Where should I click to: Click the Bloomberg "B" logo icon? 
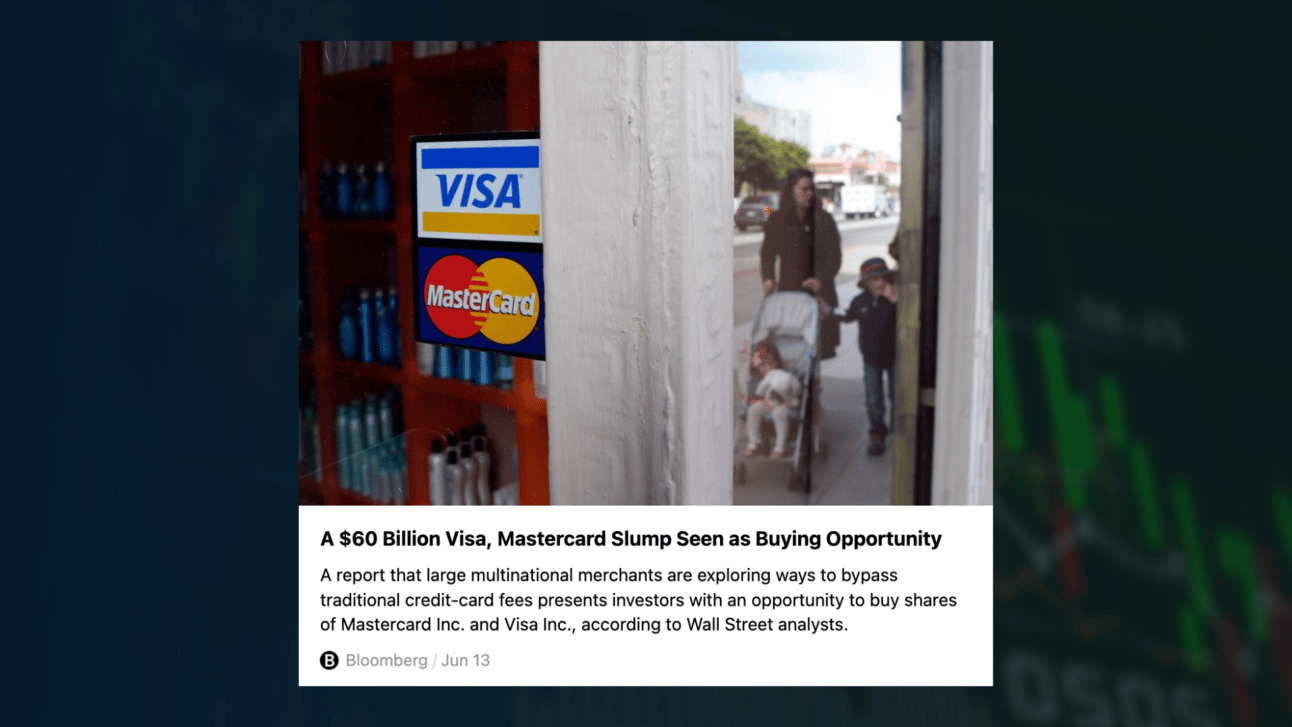tap(329, 660)
